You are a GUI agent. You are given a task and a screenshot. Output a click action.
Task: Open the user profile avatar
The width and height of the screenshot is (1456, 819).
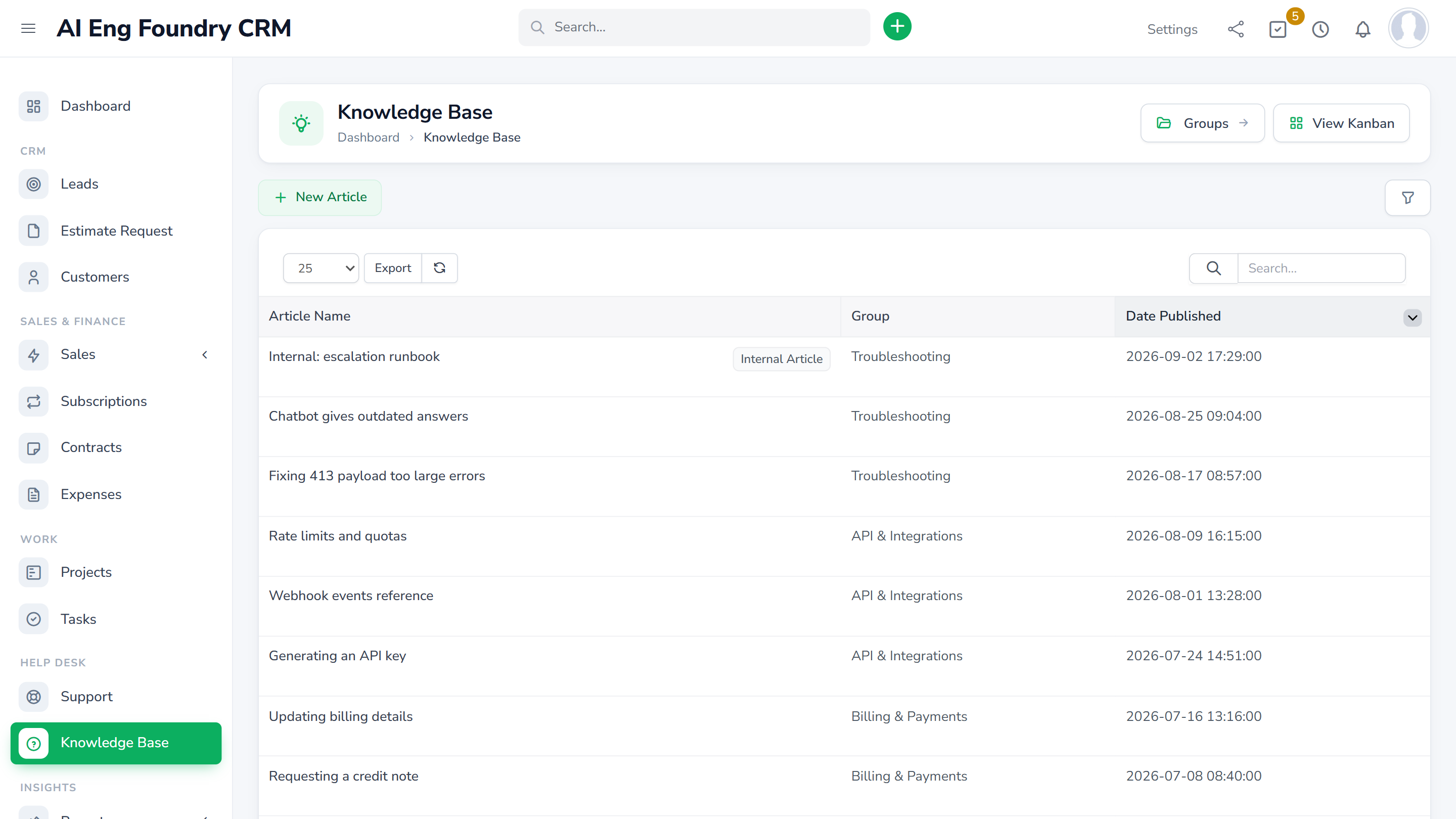(1408, 28)
